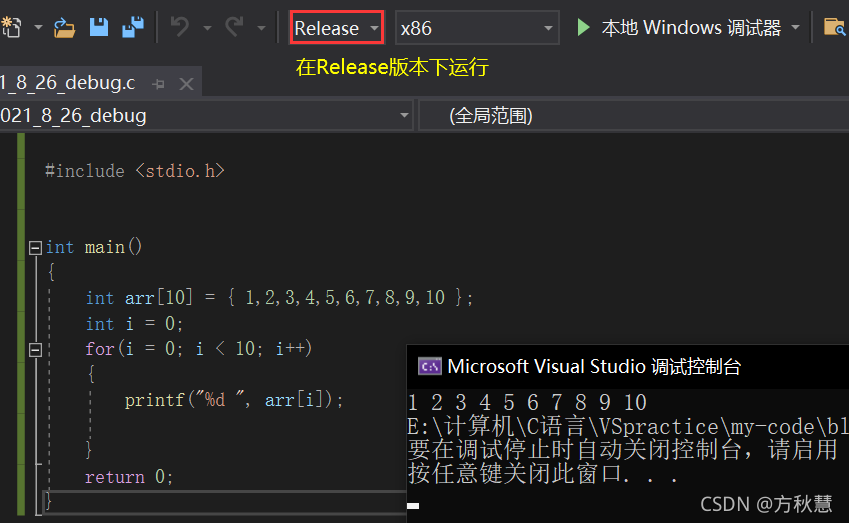Pin the 1_8_26_debug.c tab
Viewport: 849px width, 523px height.
tap(158, 84)
